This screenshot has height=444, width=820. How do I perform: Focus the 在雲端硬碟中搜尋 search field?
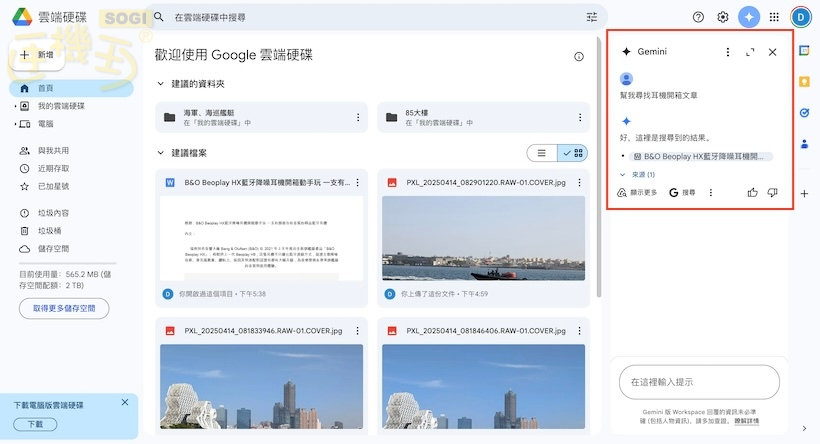[x=377, y=17]
